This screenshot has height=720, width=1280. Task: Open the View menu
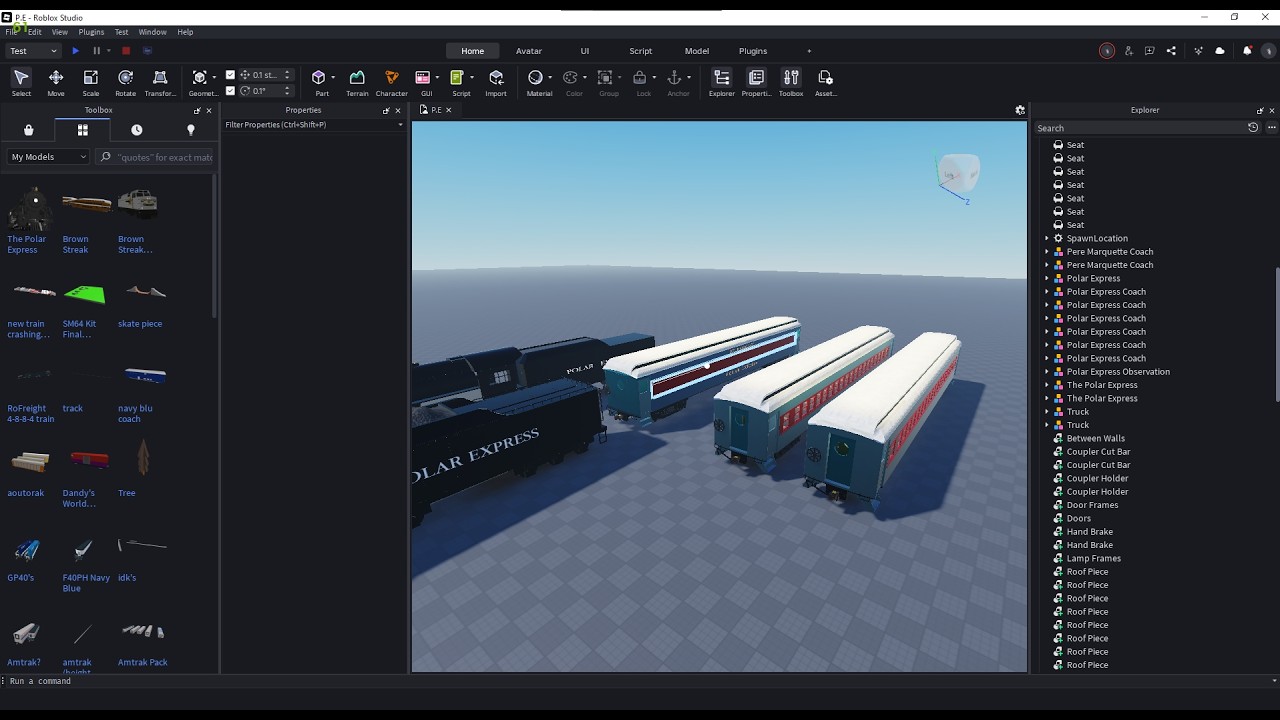pos(60,32)
